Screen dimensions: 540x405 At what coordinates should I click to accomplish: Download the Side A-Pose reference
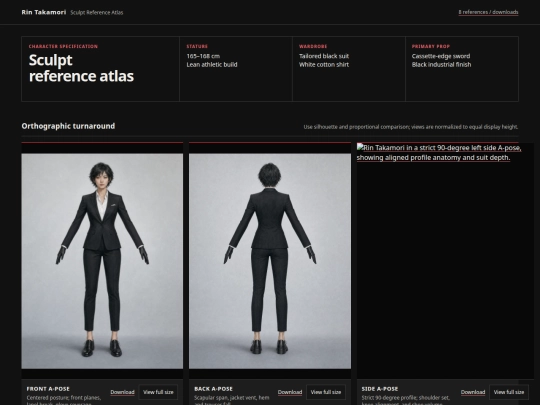click(473, 392)
